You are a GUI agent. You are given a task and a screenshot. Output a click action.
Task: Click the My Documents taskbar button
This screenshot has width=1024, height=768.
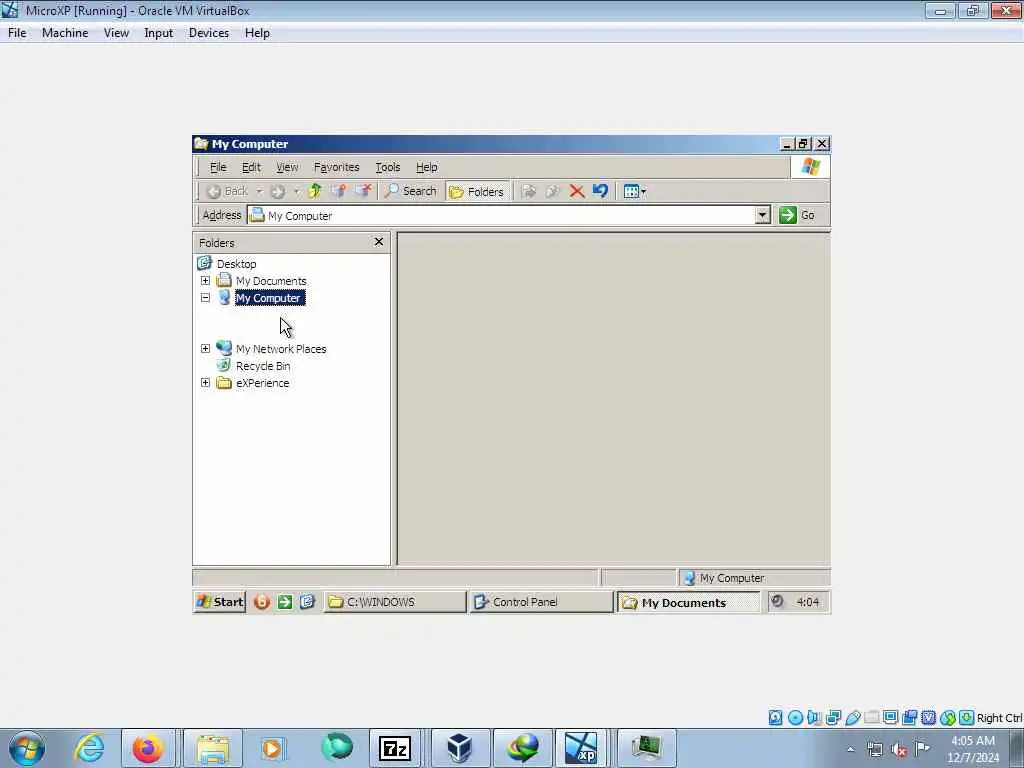pos(688,602)
